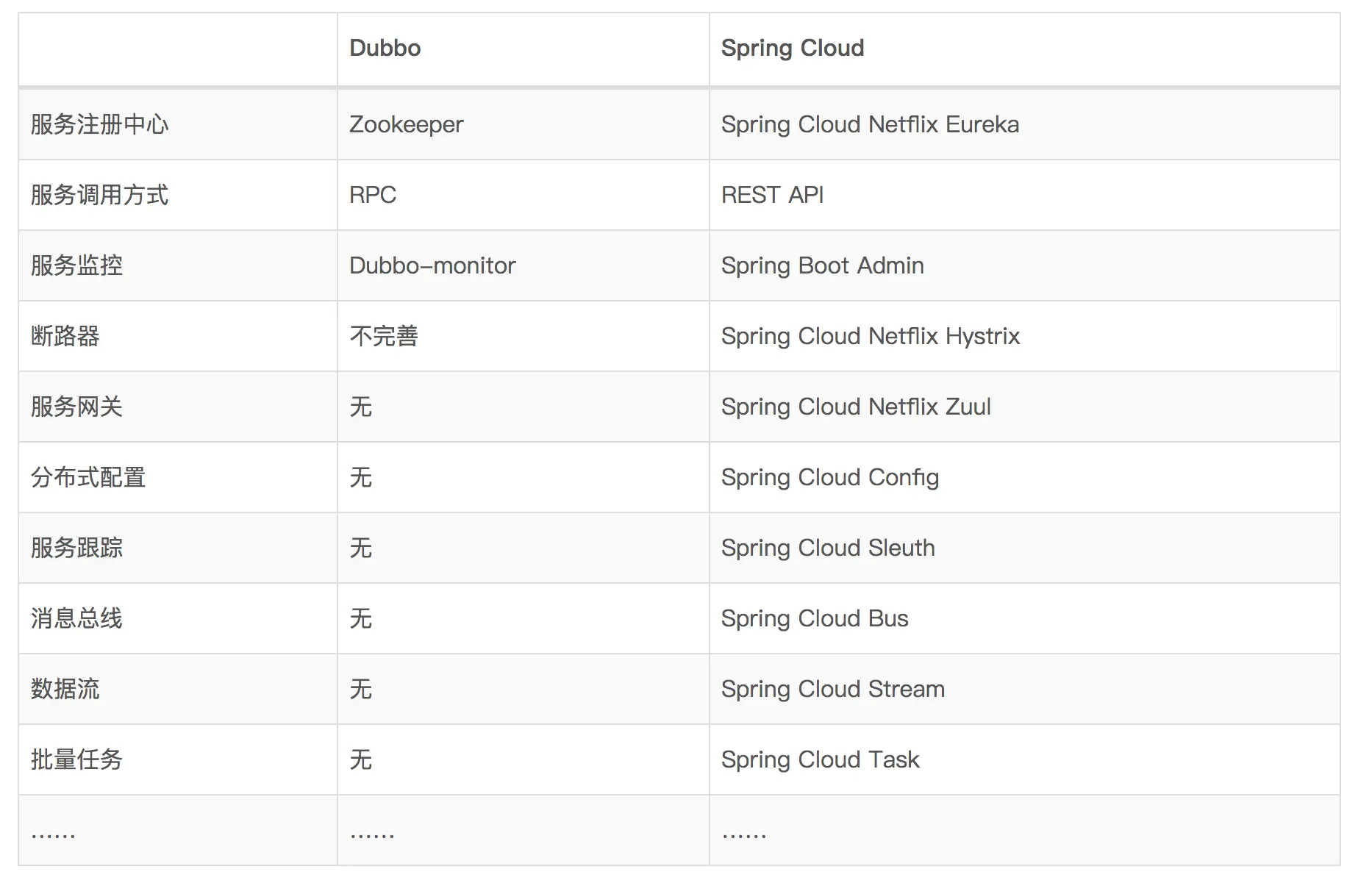This screenshot has height=894, width=1372.
Task: Click Spring Cloud Netflix Zuul cell
Action: pos(856,407)
